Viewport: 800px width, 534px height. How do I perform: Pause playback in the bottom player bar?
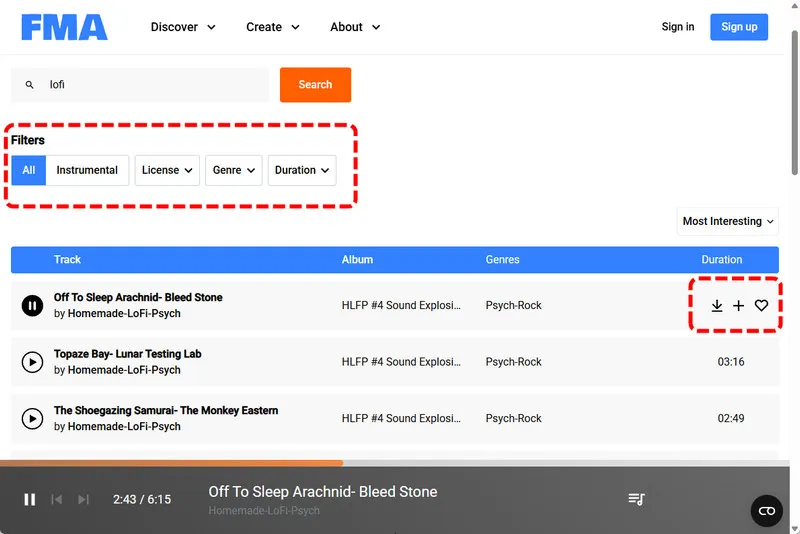[x=30, y=499]
